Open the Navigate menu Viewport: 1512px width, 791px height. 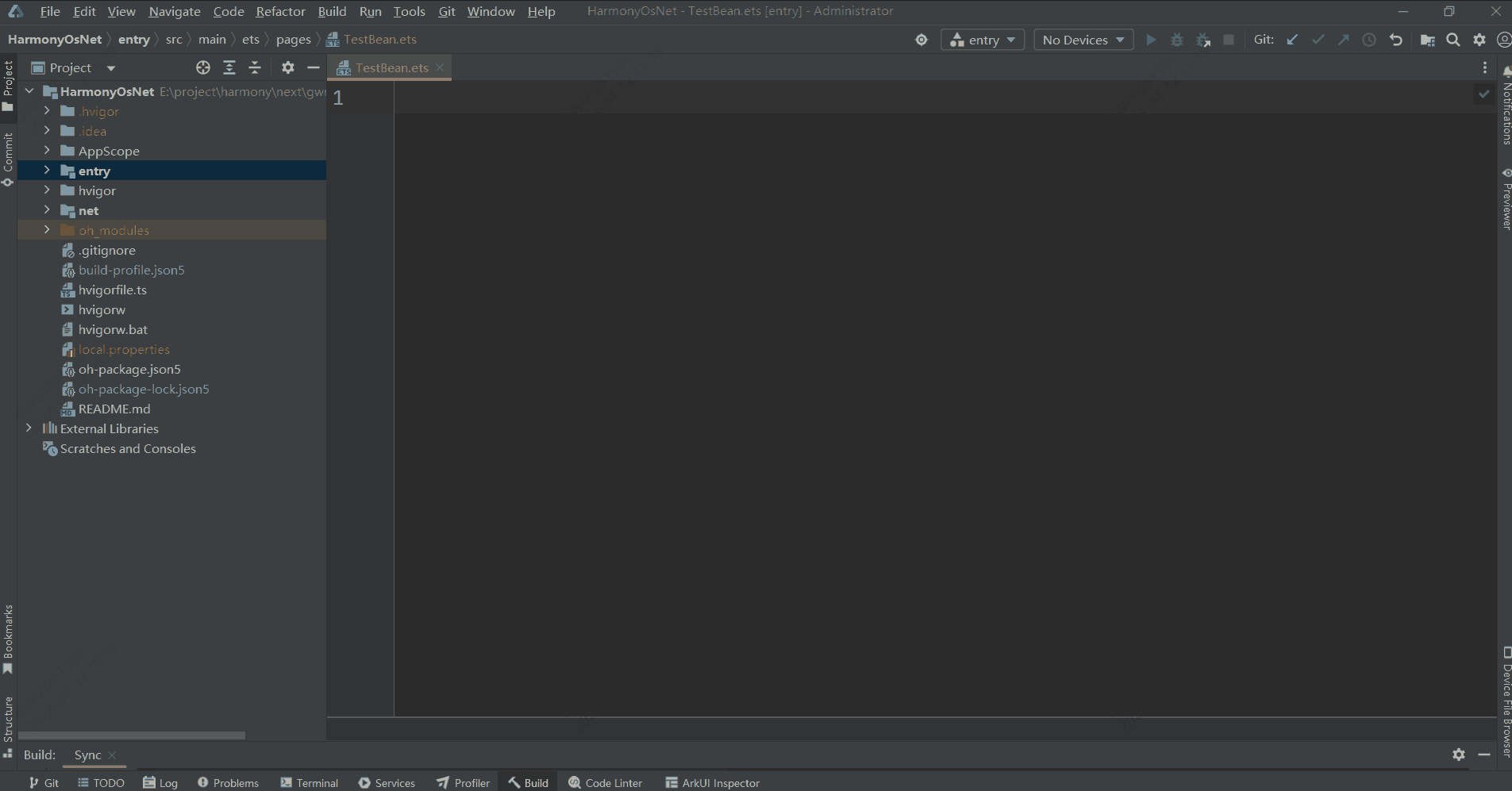[175, 11]
